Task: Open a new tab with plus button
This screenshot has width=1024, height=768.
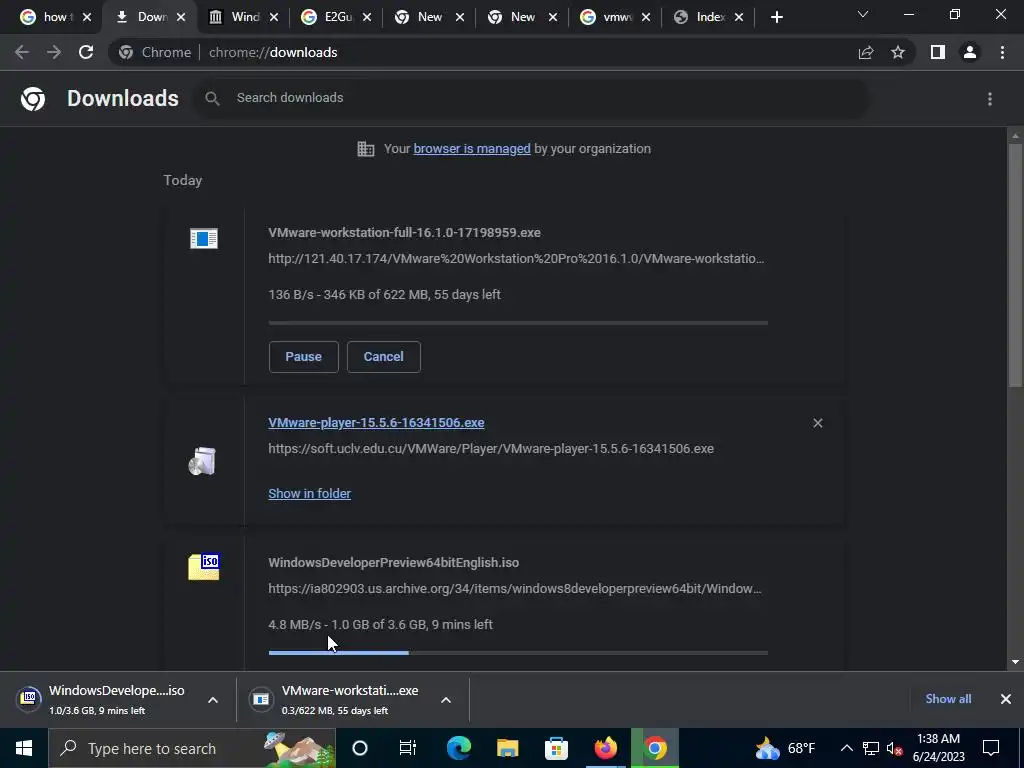Action: click(776, 17)
